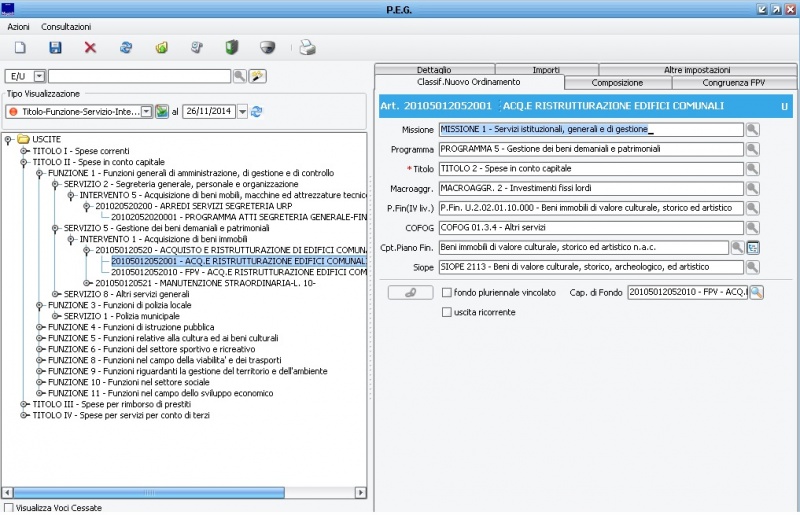Click the red X delete icon
The width and height of the screenshot is (800, 515).
[90, 47]
